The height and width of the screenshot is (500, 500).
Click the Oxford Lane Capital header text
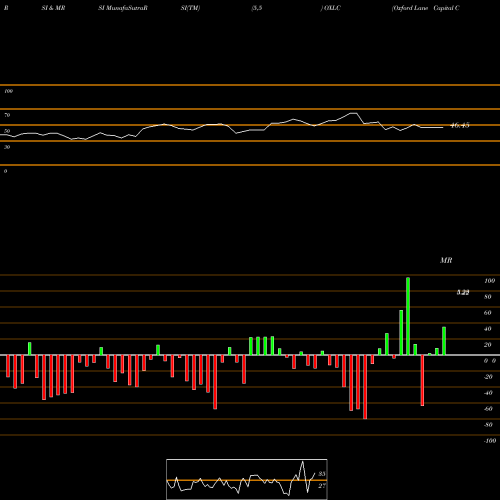tap(426, 8)
